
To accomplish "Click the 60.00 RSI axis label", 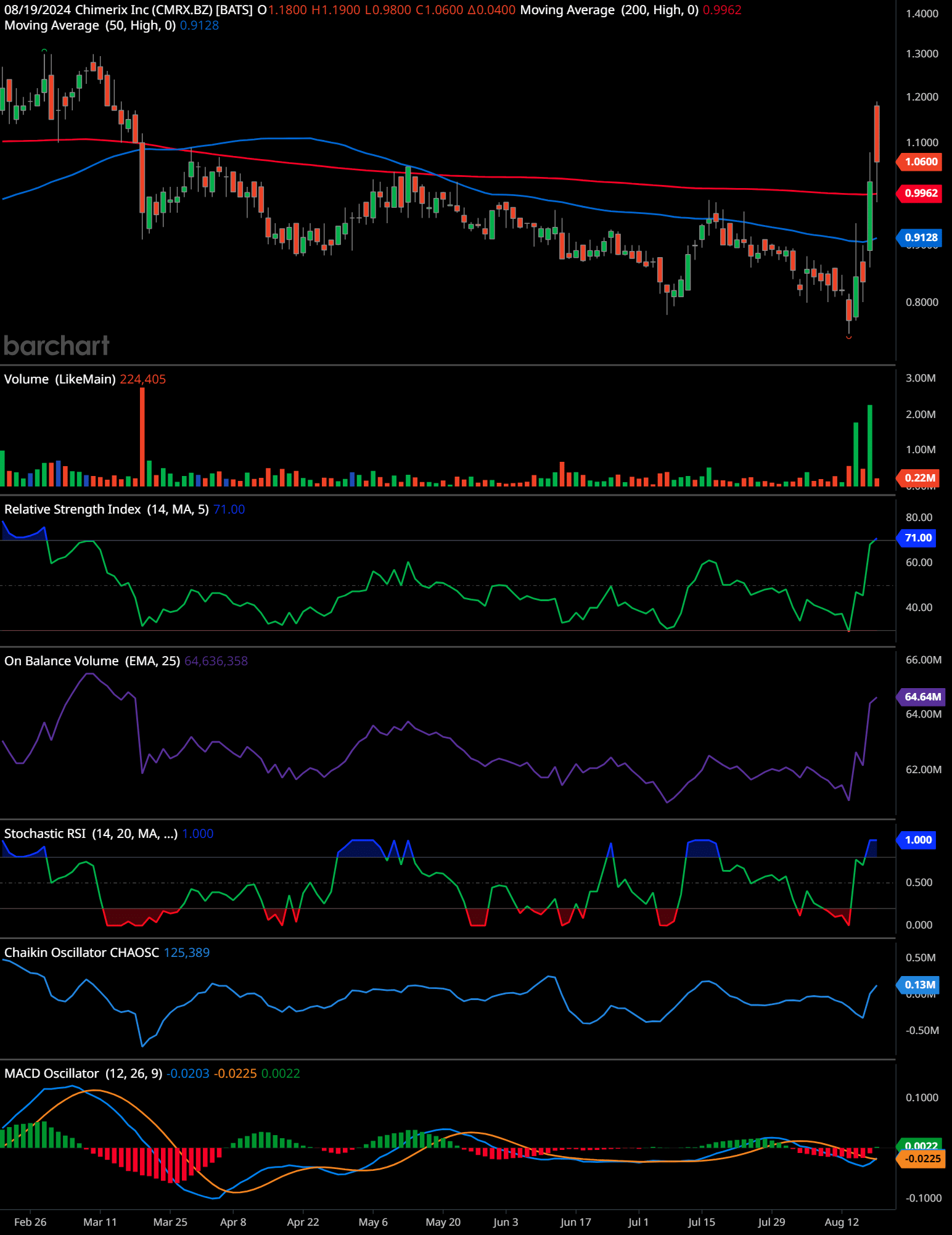I will (919, 562).
